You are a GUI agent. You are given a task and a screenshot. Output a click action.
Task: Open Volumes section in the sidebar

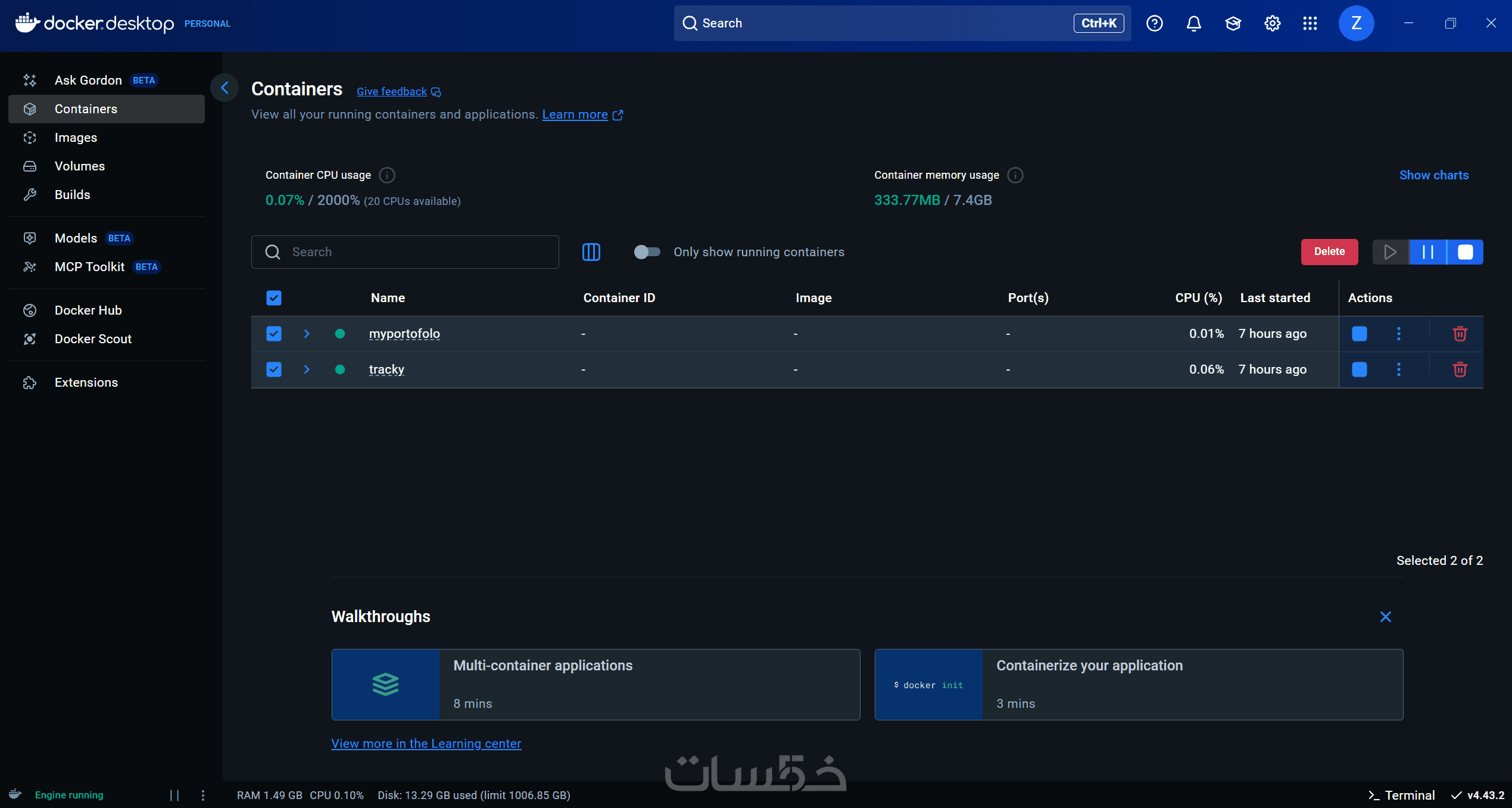coord(80,166)
